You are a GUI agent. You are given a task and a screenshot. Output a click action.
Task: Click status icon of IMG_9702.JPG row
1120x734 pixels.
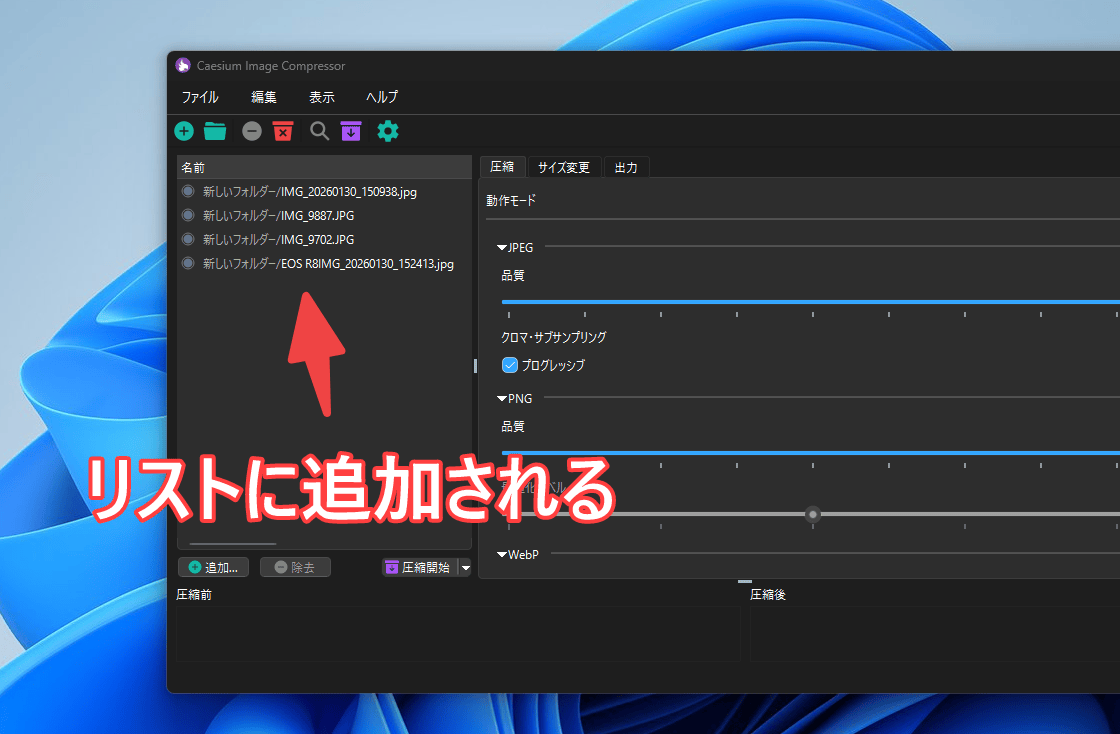[188, 238]
